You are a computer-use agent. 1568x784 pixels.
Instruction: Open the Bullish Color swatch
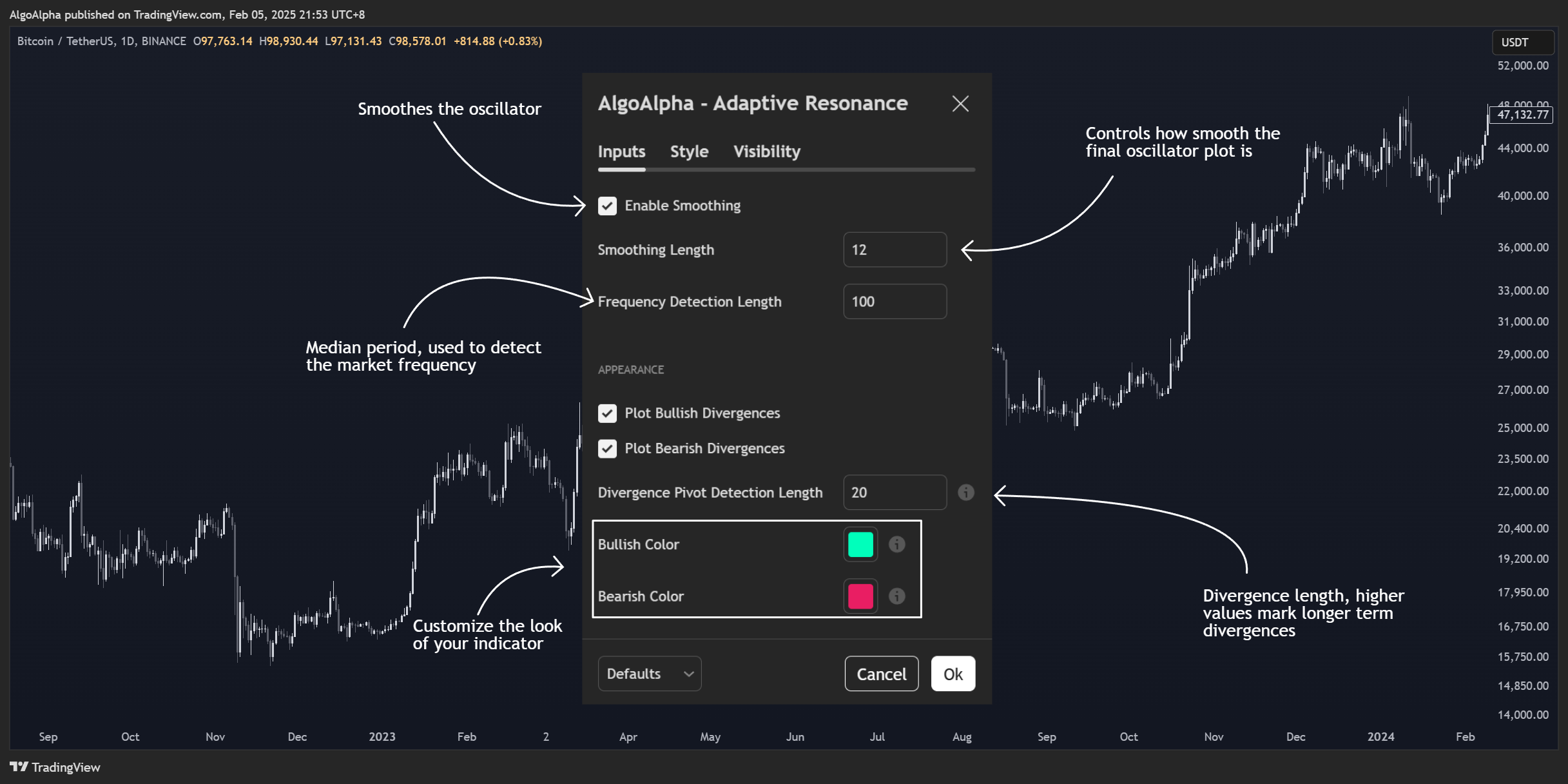(860, 544)
